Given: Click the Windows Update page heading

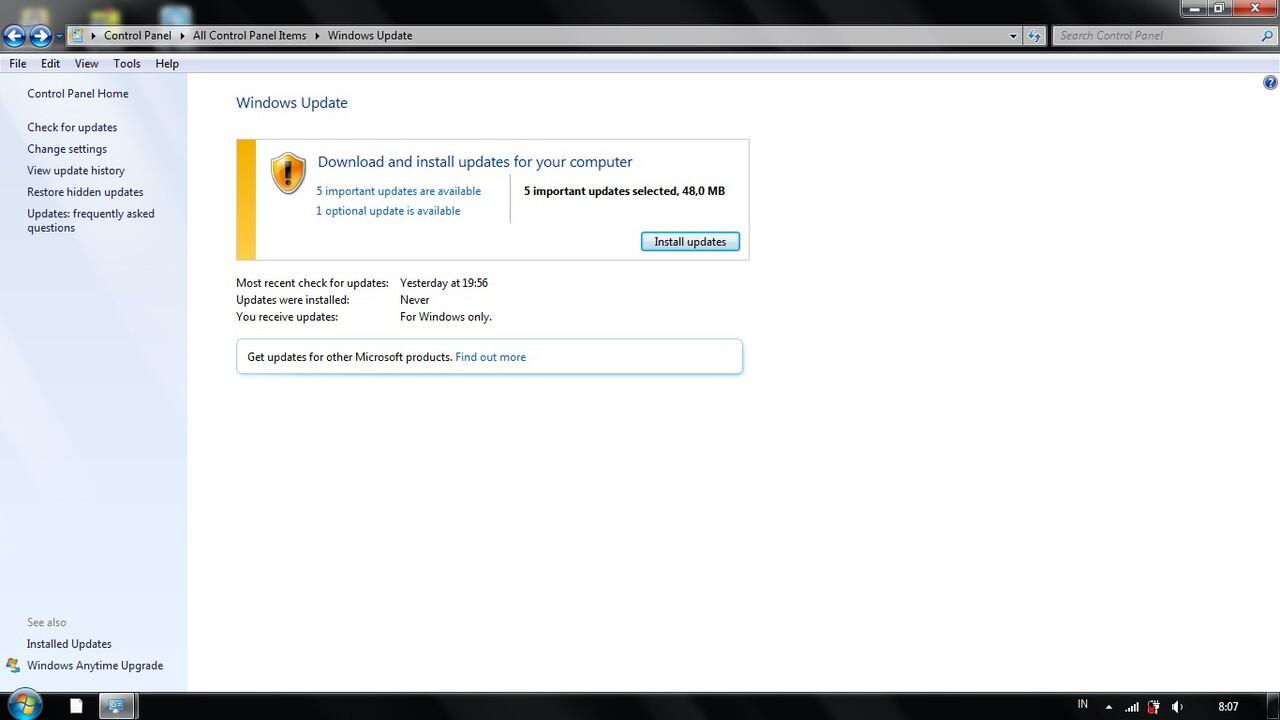Looking at the screenshot, I should point(292,103).
